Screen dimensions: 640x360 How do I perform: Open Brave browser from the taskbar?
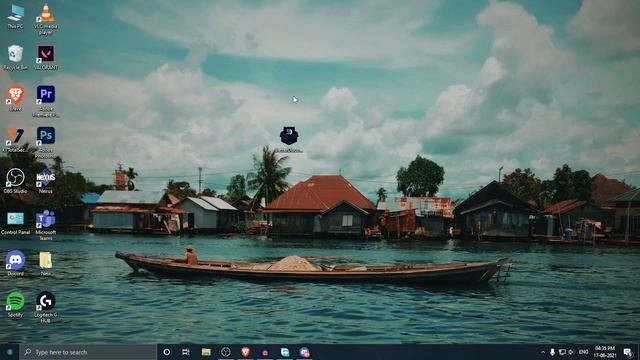click(245, 352)
